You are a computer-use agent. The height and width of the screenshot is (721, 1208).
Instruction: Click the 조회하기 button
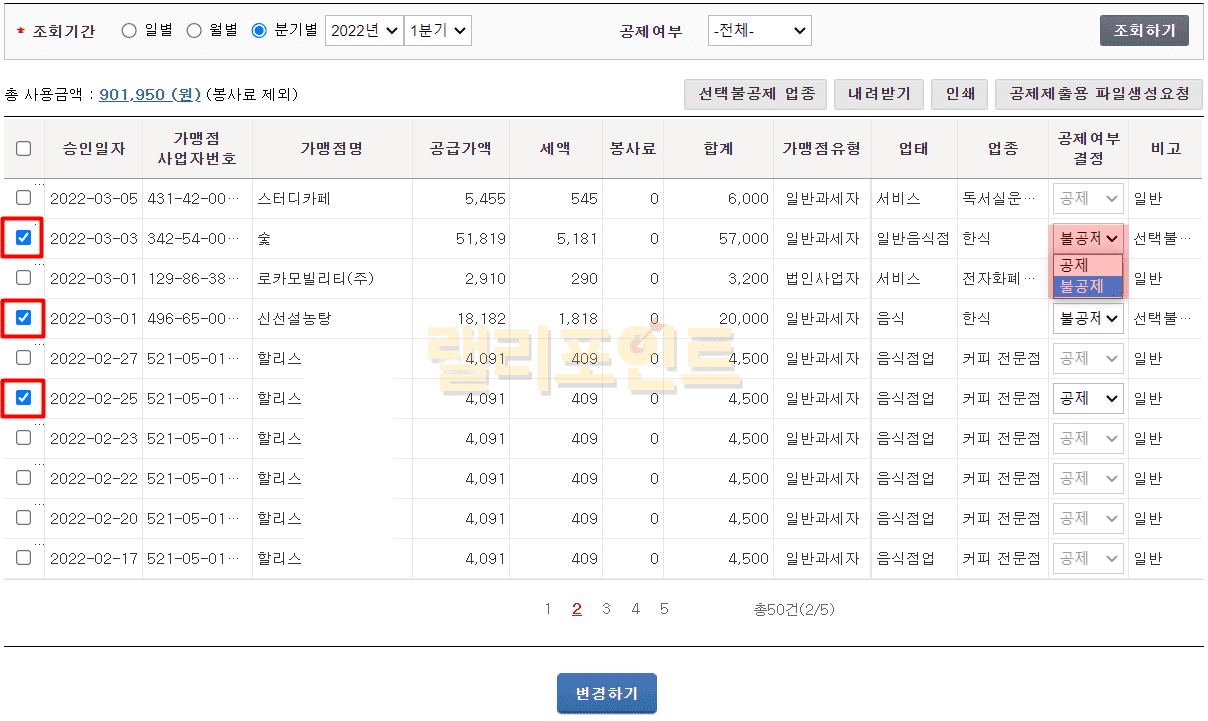1144,30
